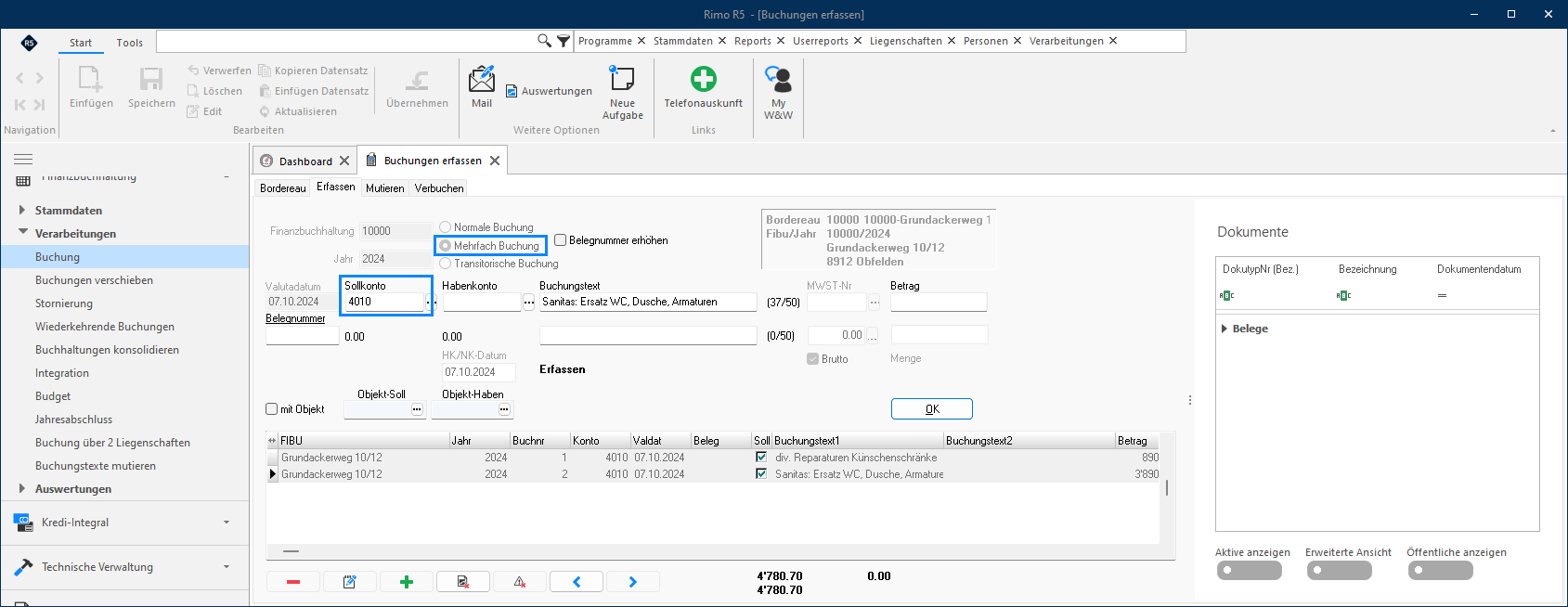Click the Belegnummer link label

tap(295, 318)
